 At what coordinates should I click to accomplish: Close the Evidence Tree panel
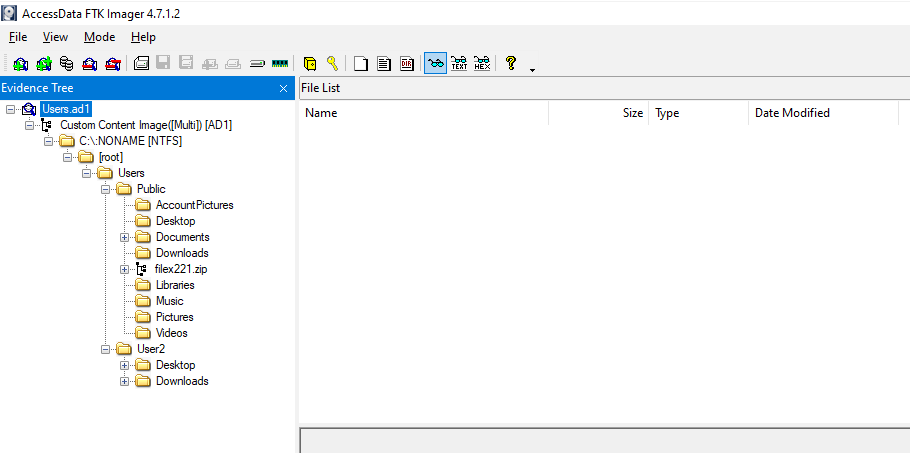click(x=283, y=89)
